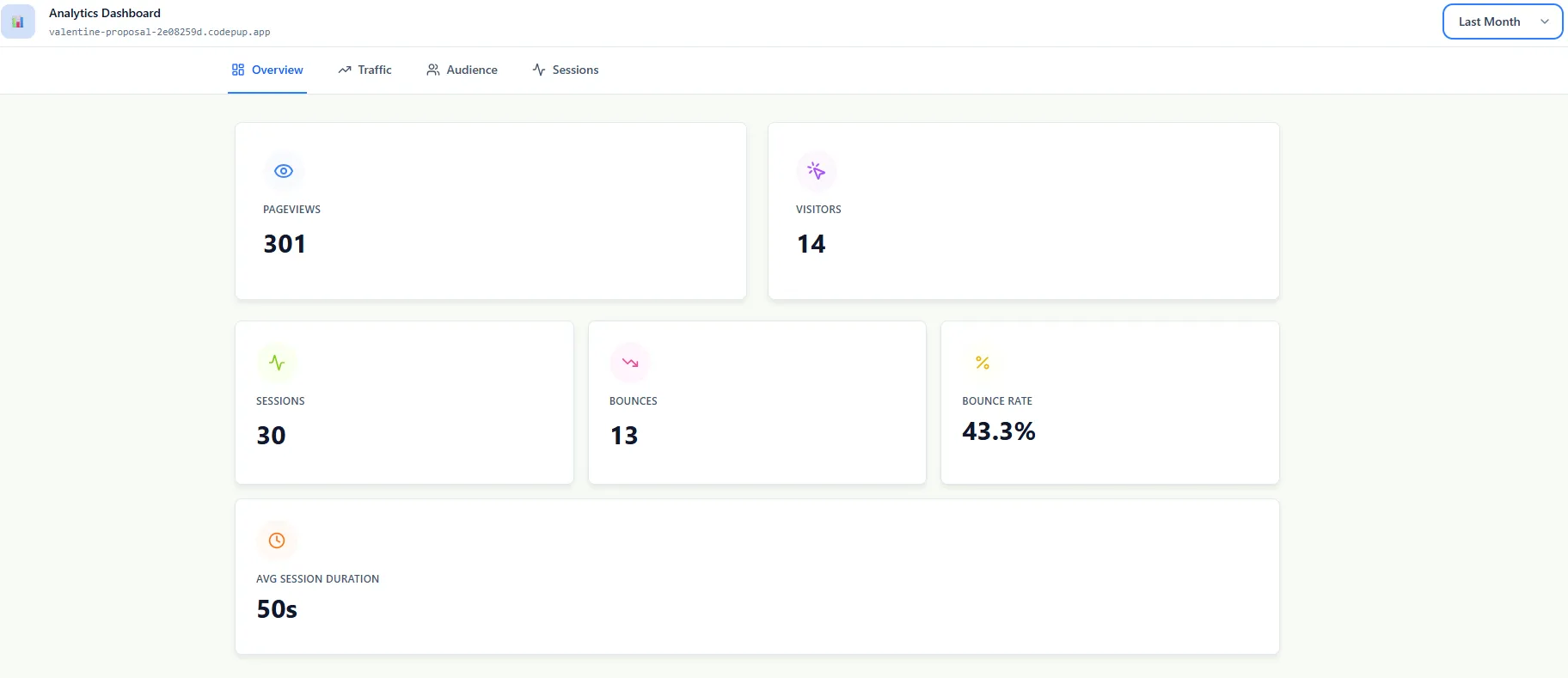Click the pageviews value 301

[x=285, y=244]
